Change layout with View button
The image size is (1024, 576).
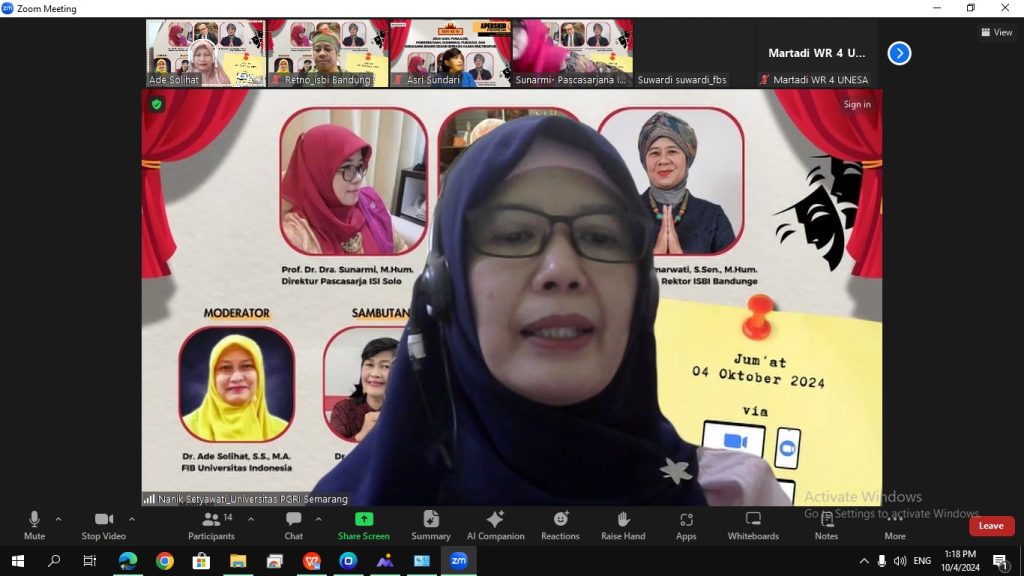[997, 32]
